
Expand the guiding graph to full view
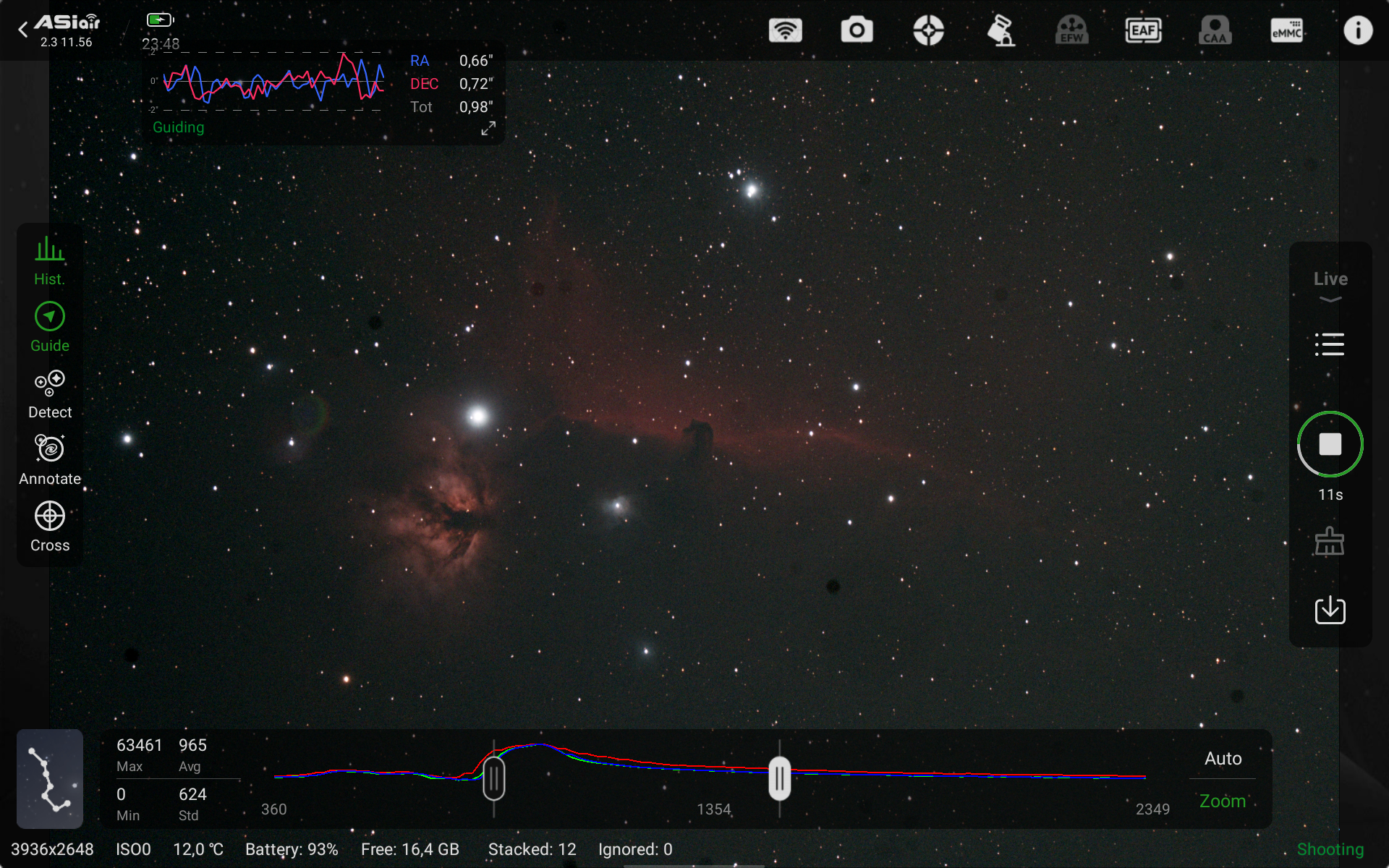(488, 129)
